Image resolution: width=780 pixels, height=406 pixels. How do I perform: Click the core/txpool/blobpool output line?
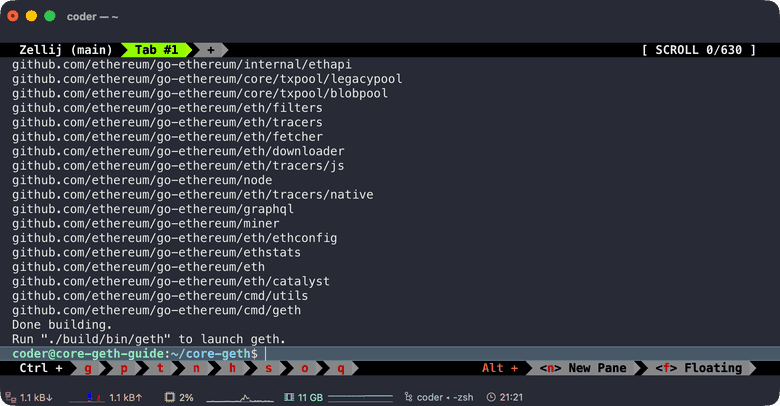point(200,94)
